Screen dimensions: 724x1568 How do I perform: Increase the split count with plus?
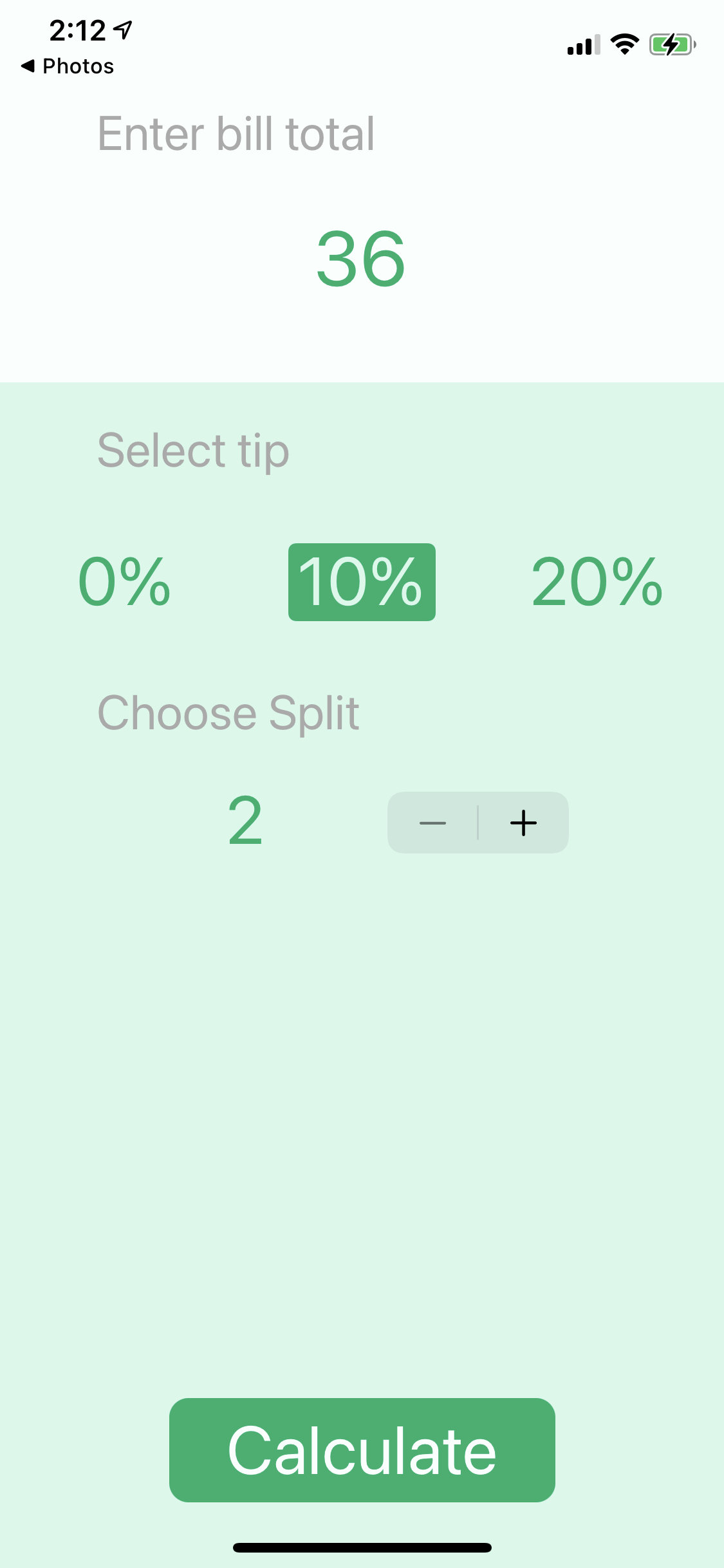[x=523, y=822]
